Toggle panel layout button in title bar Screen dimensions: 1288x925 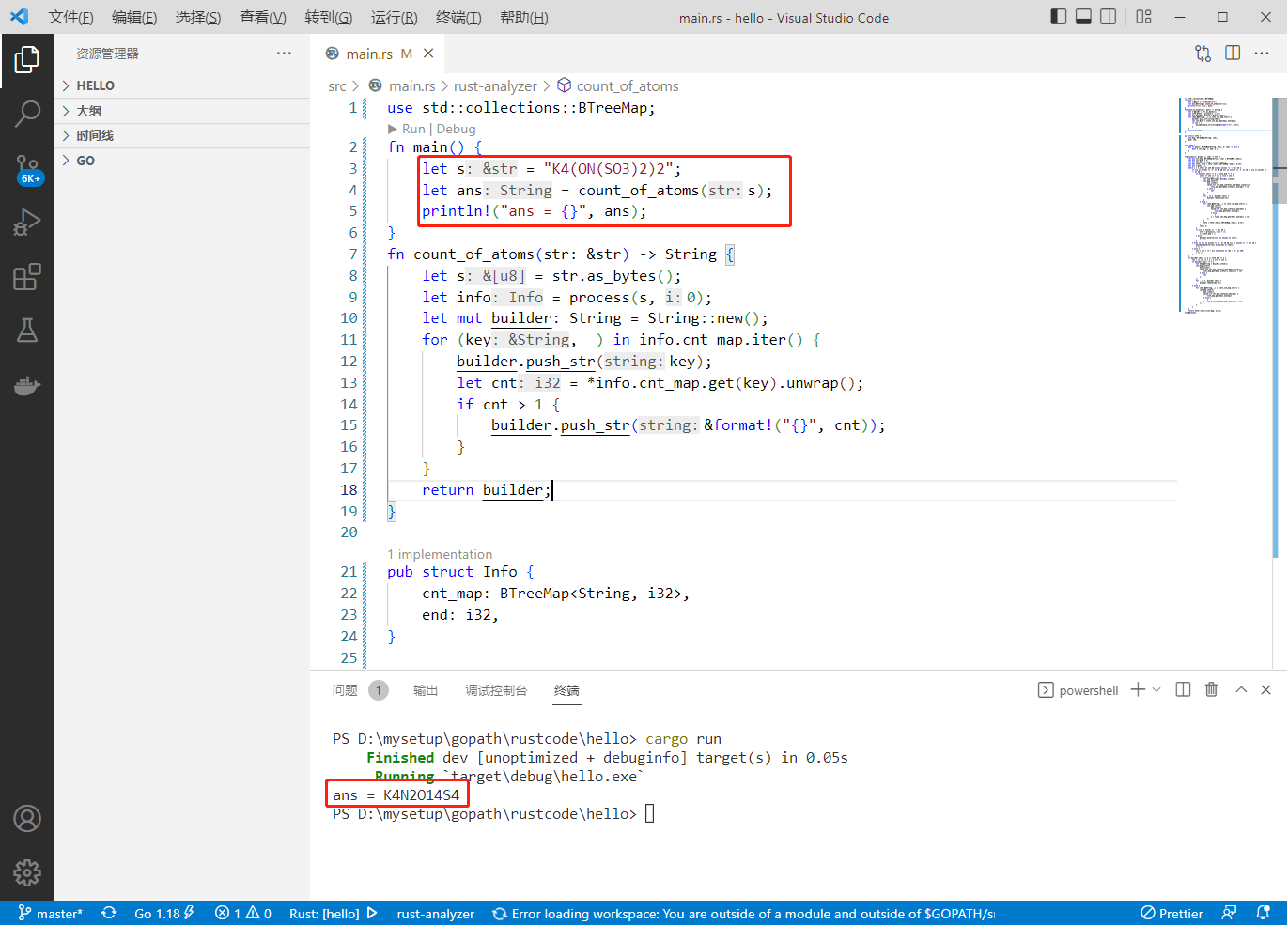point(1083,17)
